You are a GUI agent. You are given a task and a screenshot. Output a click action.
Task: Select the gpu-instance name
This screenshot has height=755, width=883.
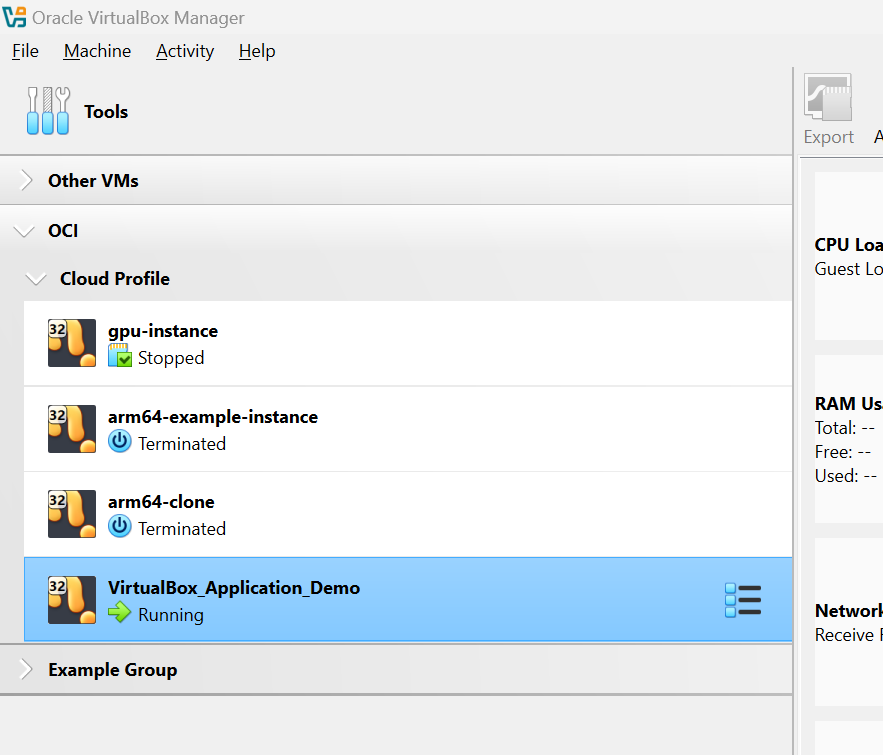click(163, 331)
